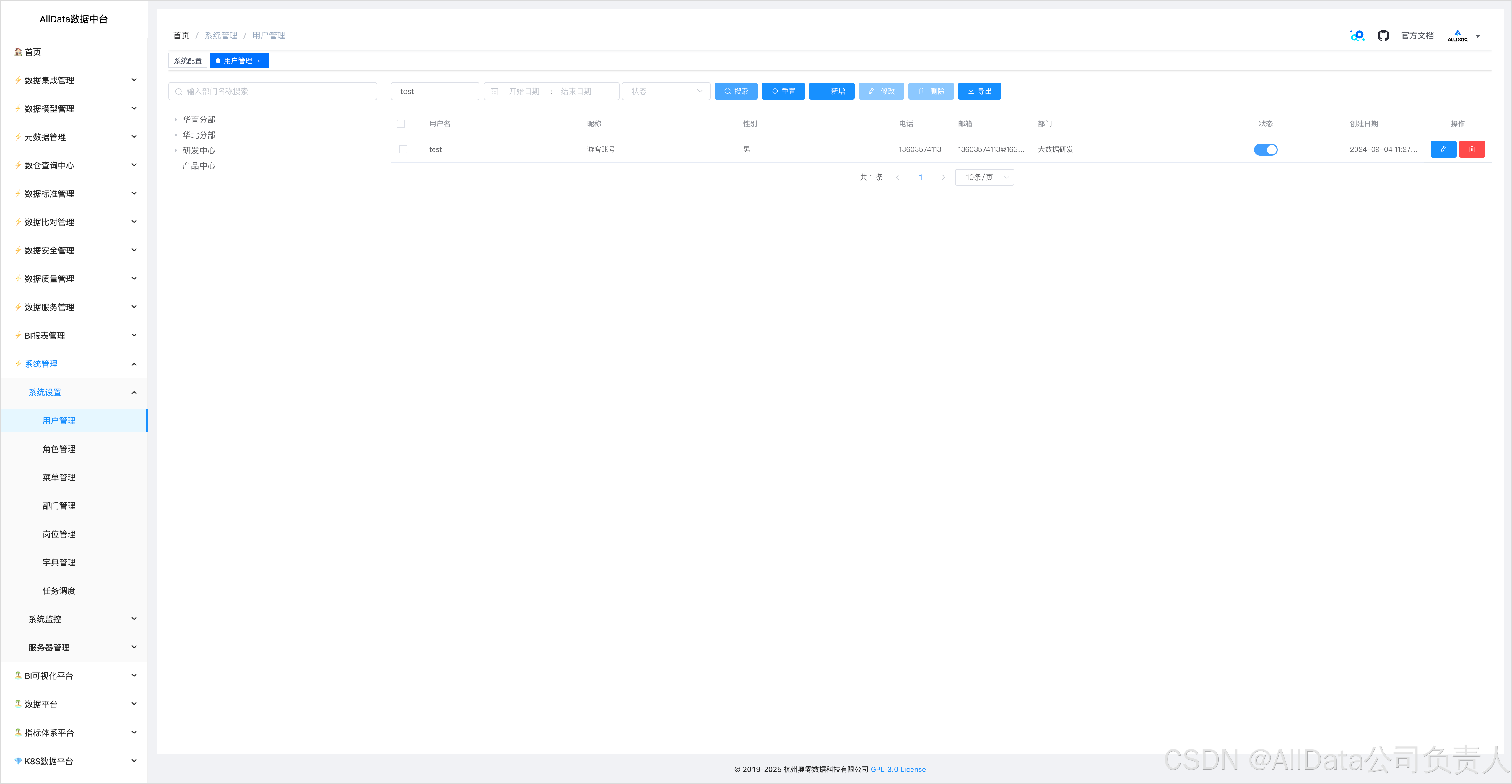1512x784 pixels.
Task: Click the 首页 home icon in sidebar
Action: [18, 52]
